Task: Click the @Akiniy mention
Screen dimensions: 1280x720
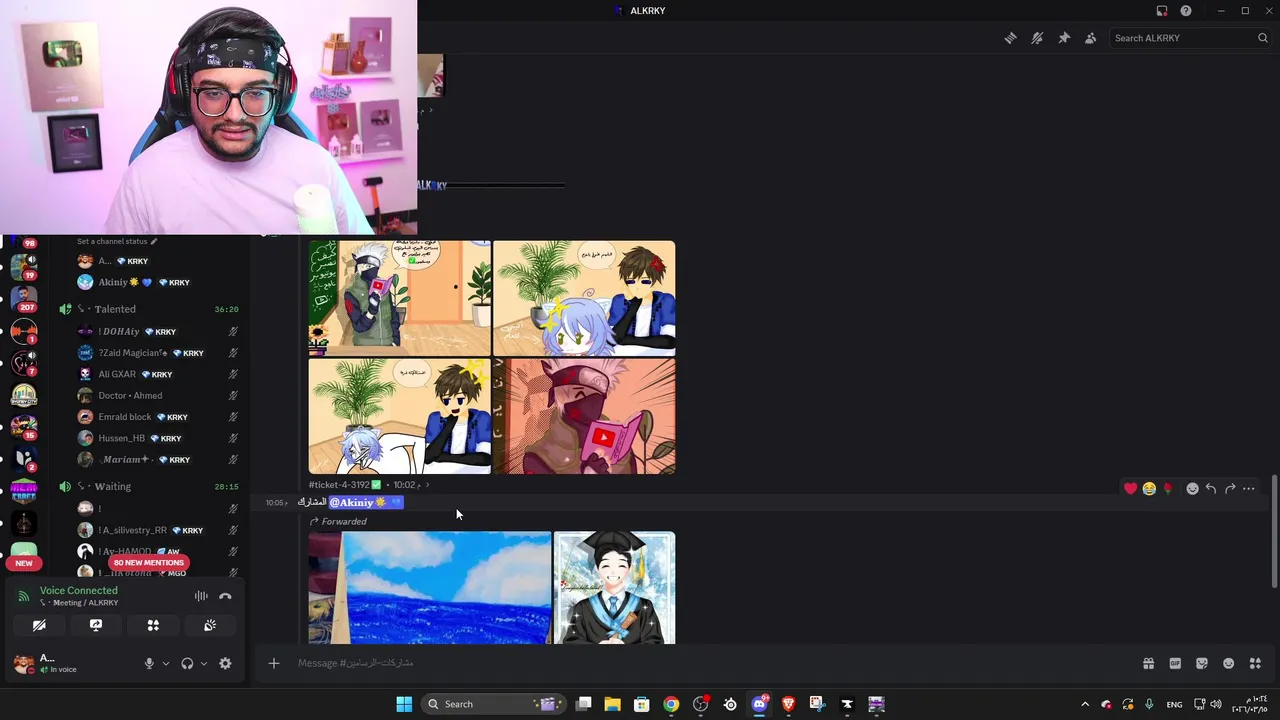Action: [365, 502]
